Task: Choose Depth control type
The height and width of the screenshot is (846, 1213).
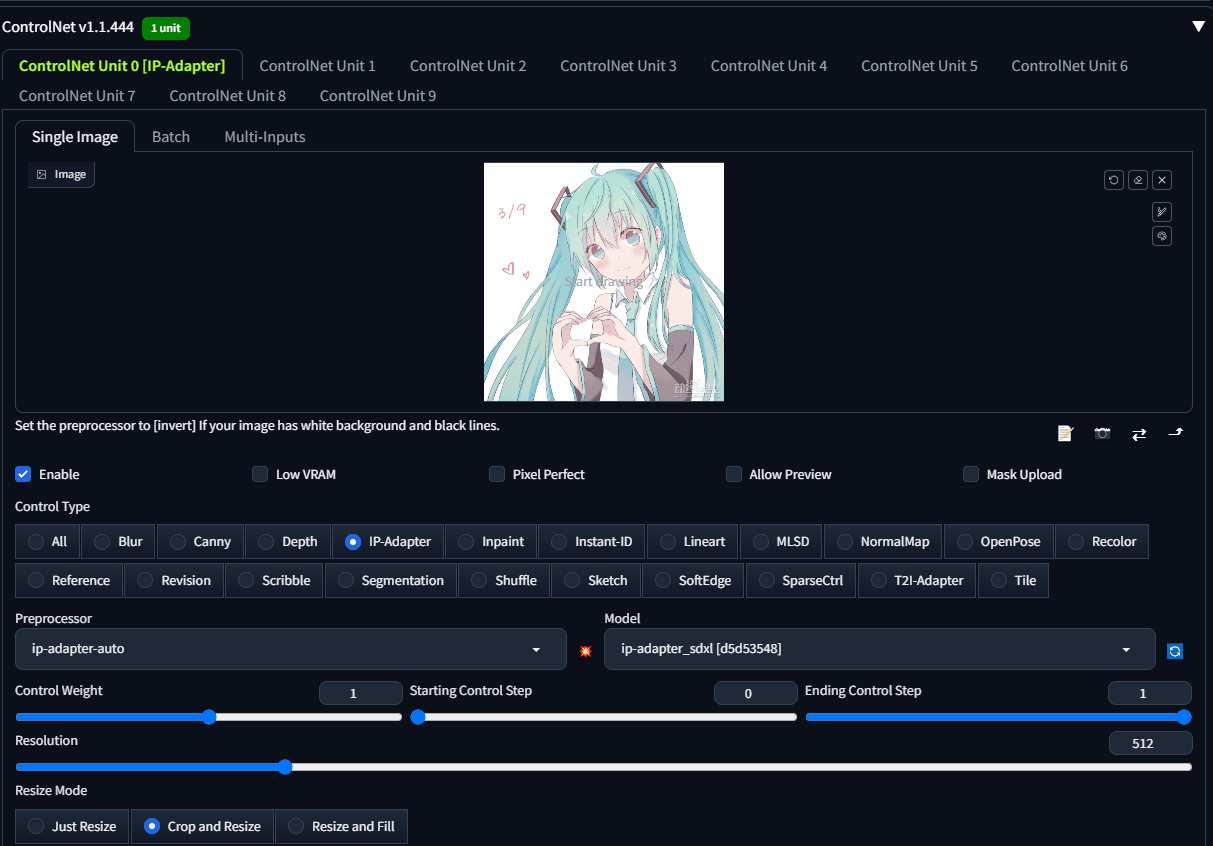Action: point(288,541)
